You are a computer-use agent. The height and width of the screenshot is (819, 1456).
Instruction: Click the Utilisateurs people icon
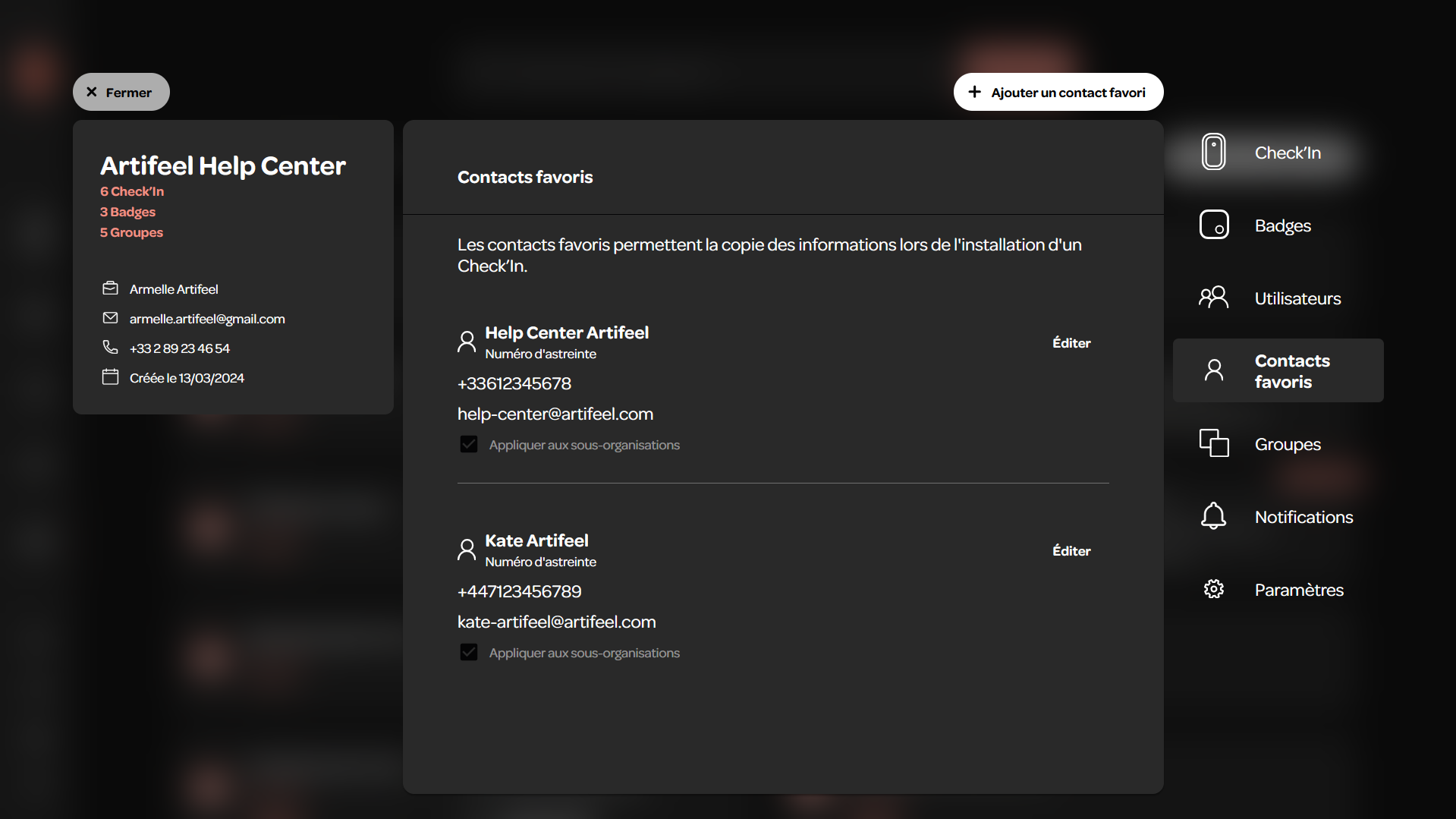[x=1213, y=297]
